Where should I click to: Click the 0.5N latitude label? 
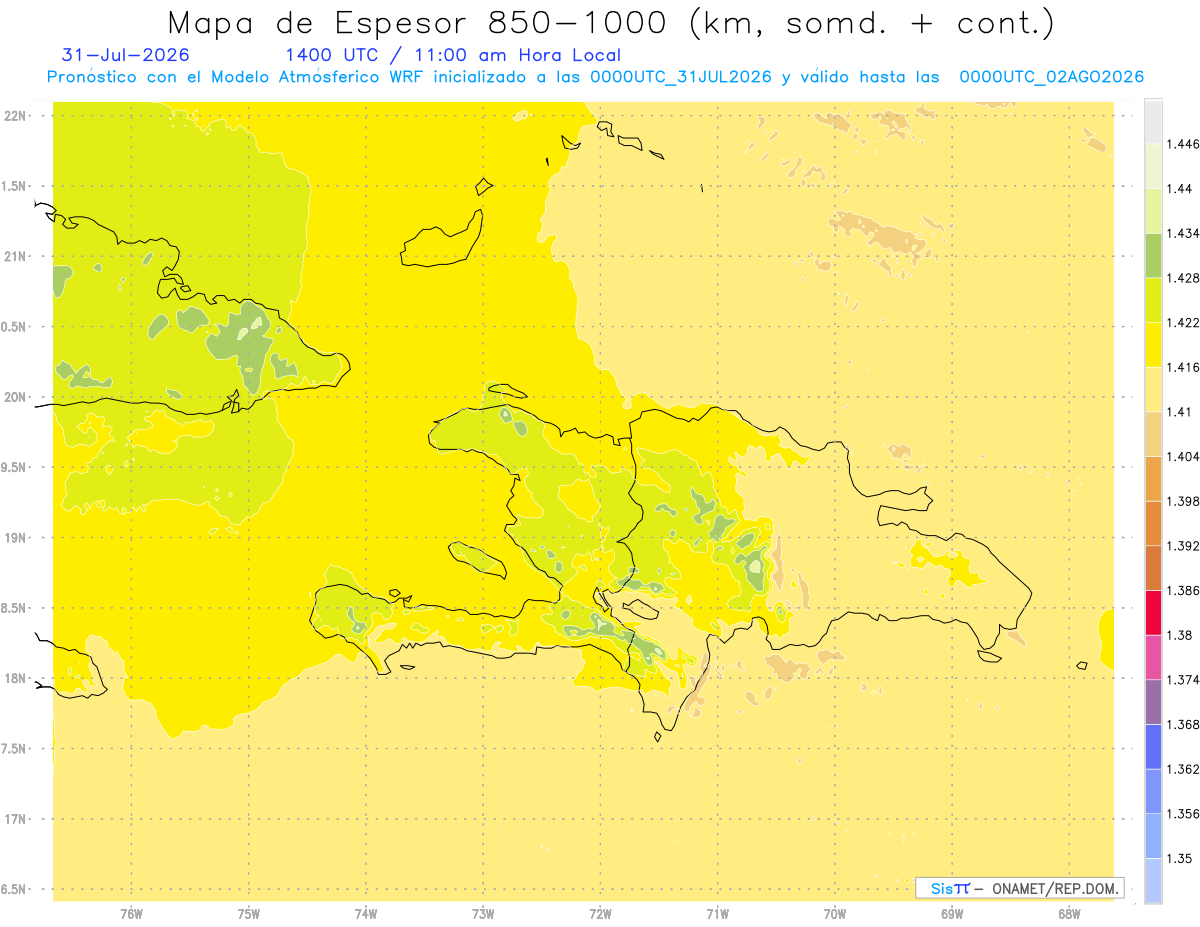[x=15, y=327]
